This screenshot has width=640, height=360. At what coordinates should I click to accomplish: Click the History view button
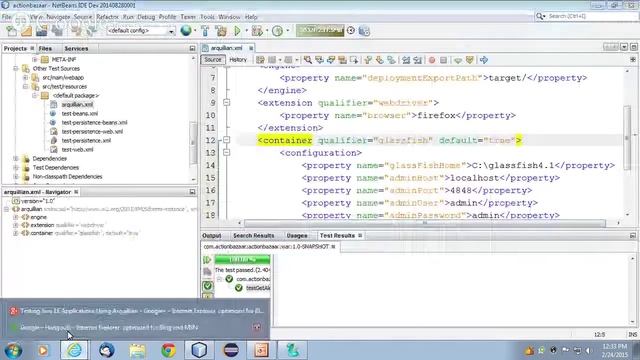238,60
